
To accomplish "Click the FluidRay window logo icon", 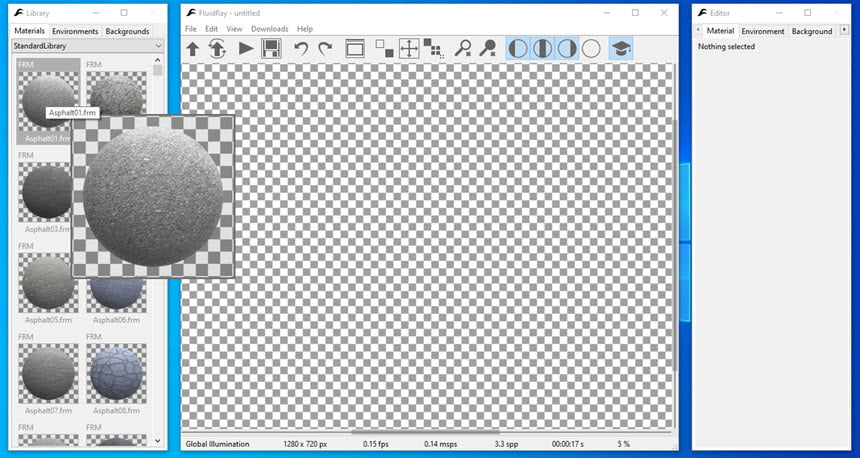I will (x=190, y=13).
